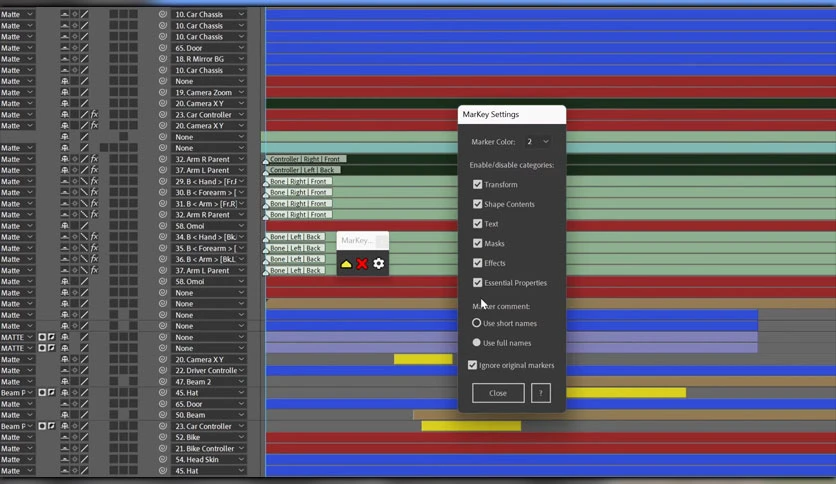Click the yellow add-markers icon in MarKey panel
This screenshot has width=836, height=484.
click(346, 264)
